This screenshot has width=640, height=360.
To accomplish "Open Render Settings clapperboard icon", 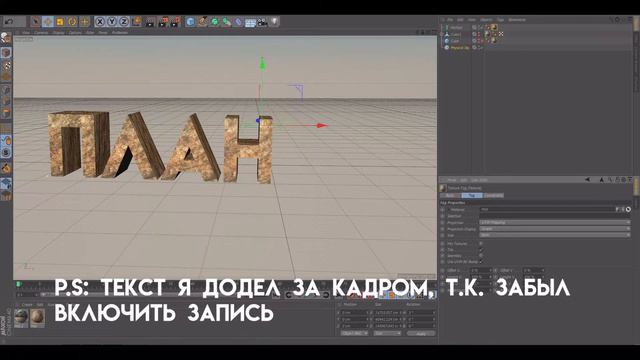I will pyautogui.click(x=176, y=22).
